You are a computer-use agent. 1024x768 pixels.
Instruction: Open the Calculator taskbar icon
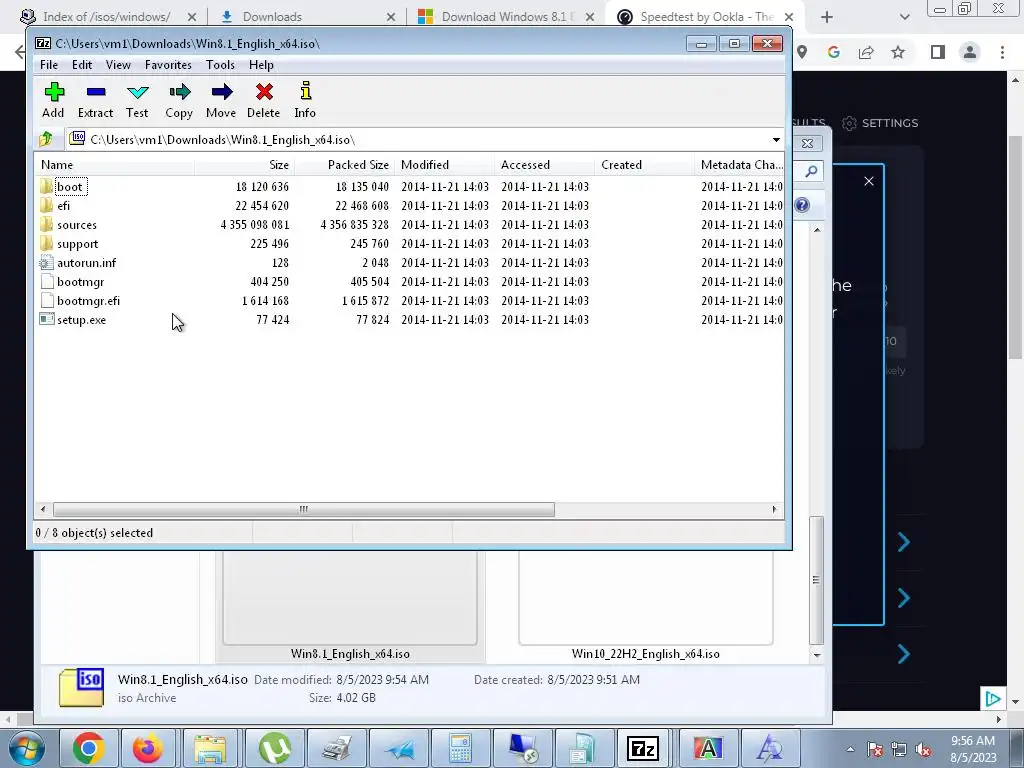click(x=461, y=748)
